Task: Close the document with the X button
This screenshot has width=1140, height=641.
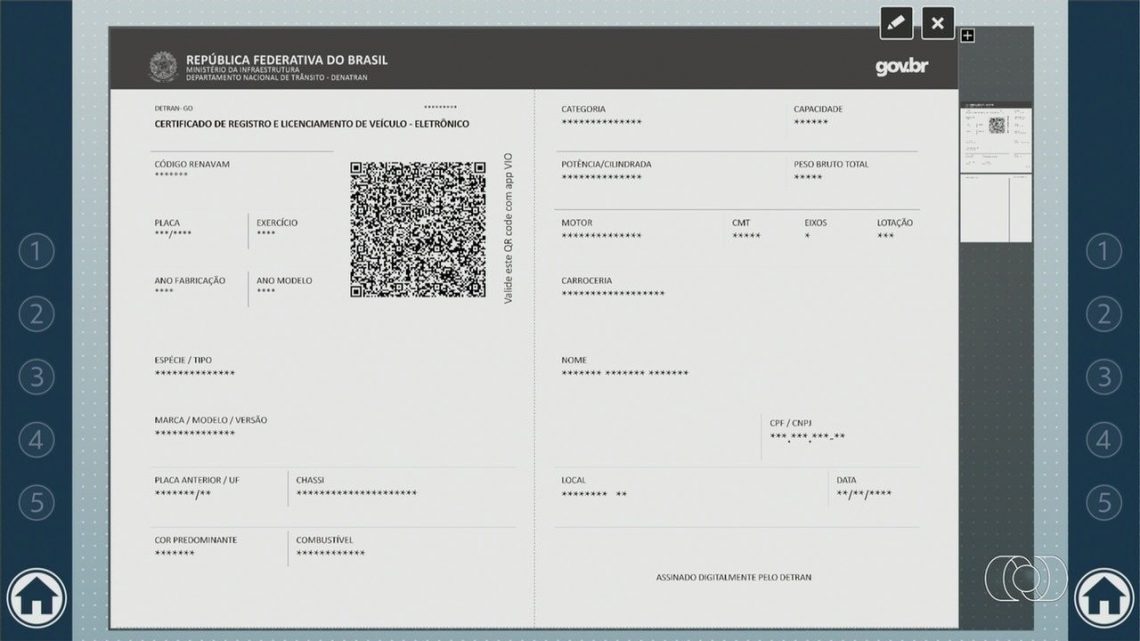Action: [938, 23]
